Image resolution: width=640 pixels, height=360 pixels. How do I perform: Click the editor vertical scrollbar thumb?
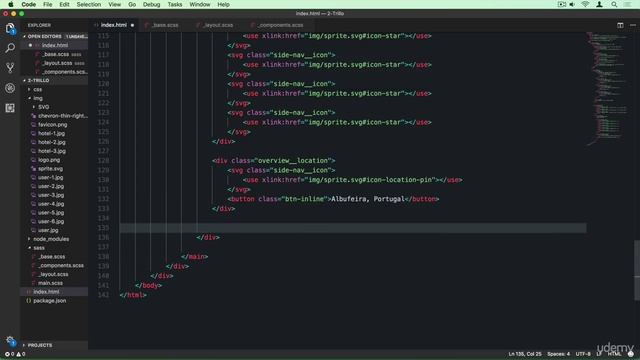pyautogui.click(x=637, y=270)
